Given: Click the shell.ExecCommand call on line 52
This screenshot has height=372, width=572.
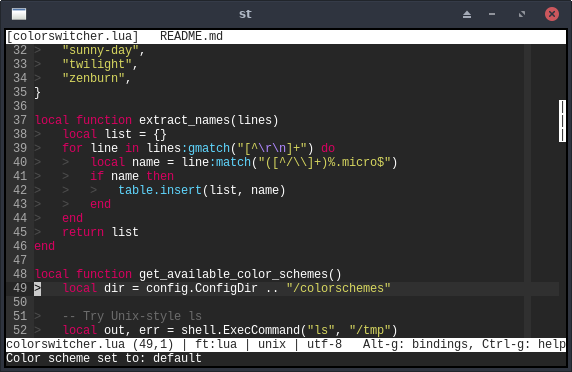Looking at the screenshot, I should [241, 330].
